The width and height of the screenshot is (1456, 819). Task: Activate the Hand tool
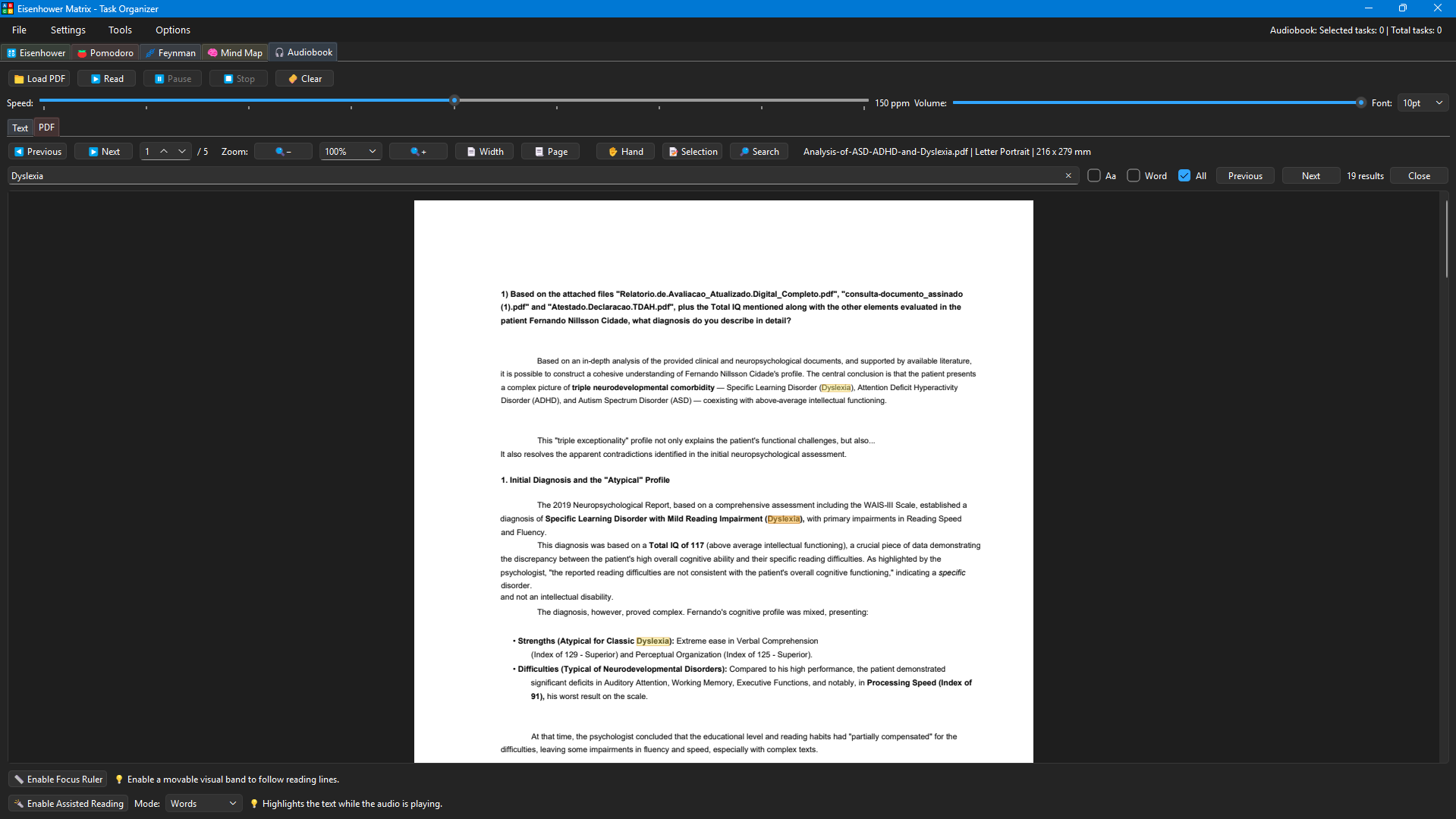click(625, 152)
